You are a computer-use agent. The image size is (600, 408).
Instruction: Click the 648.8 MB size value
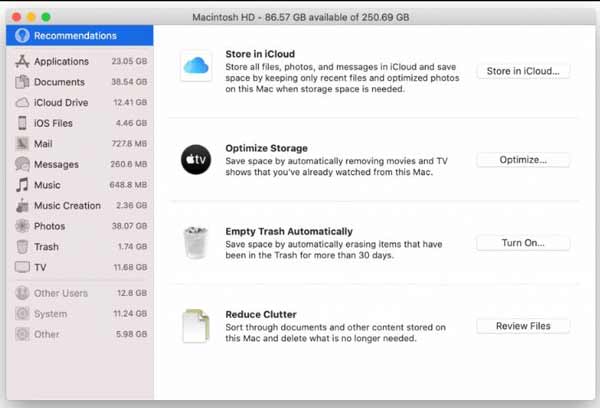click(128, 185)
